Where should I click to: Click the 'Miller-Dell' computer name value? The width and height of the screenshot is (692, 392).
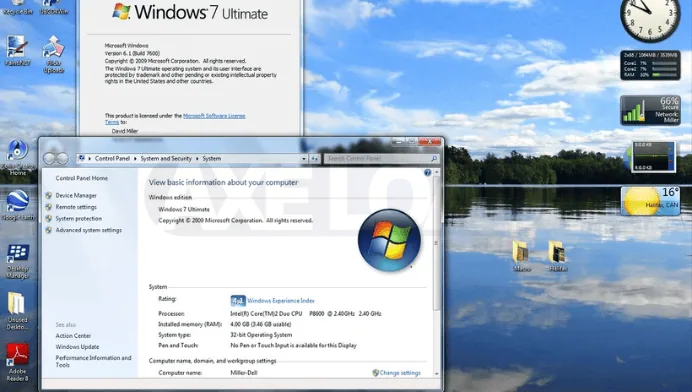click(x=244, y=373)
